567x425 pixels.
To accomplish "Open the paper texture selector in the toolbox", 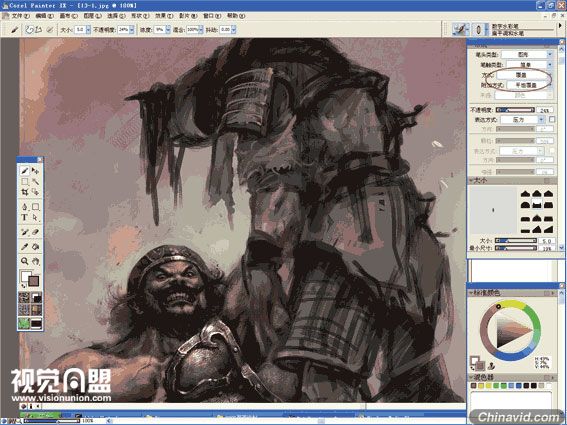I will coord(24,298).
